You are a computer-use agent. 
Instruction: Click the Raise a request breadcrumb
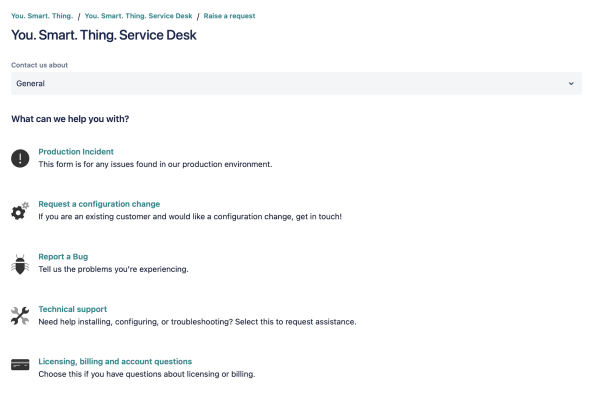229,16
